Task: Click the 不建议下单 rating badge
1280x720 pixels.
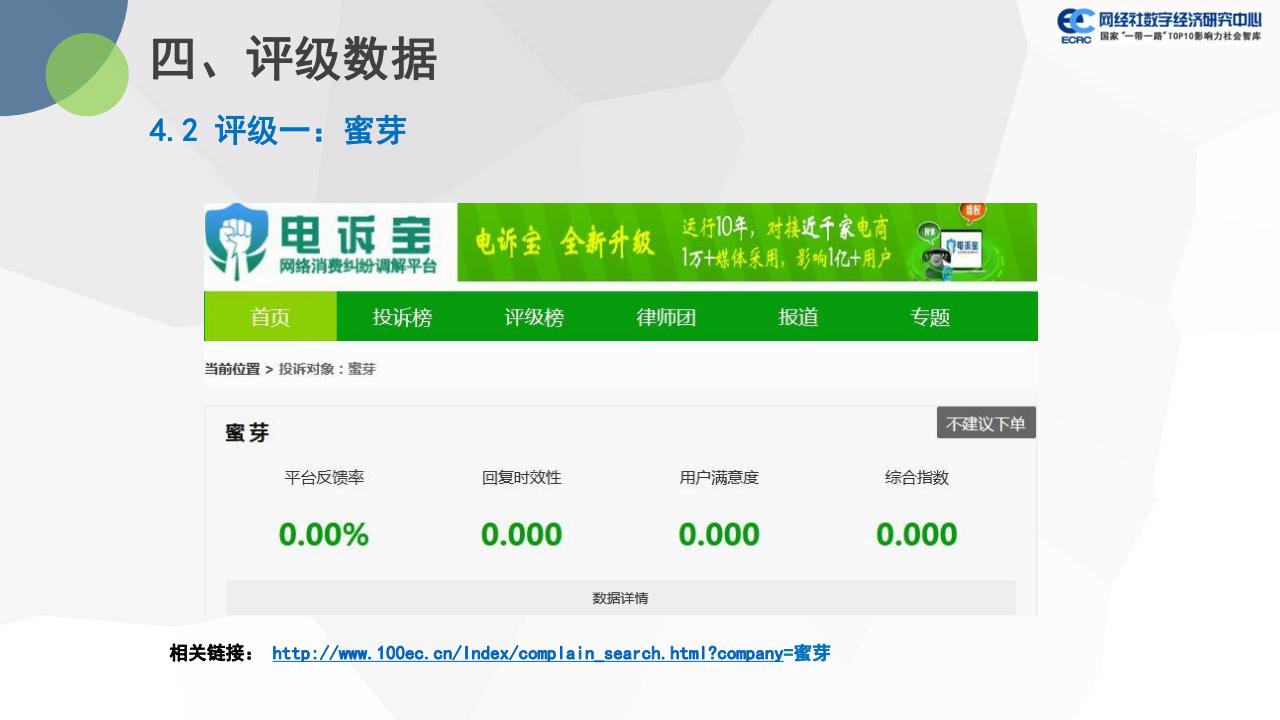Action: (986, 423)
